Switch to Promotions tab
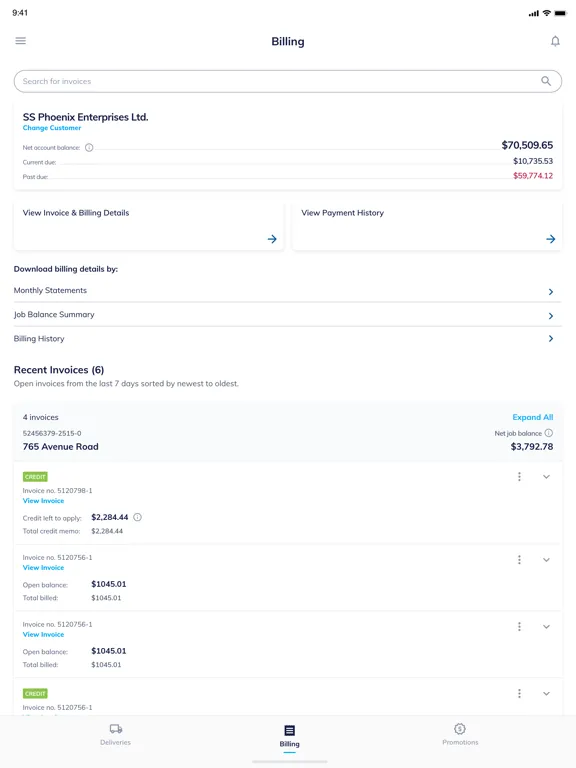Screen dimensions: 576x768 tap(460, 735)
